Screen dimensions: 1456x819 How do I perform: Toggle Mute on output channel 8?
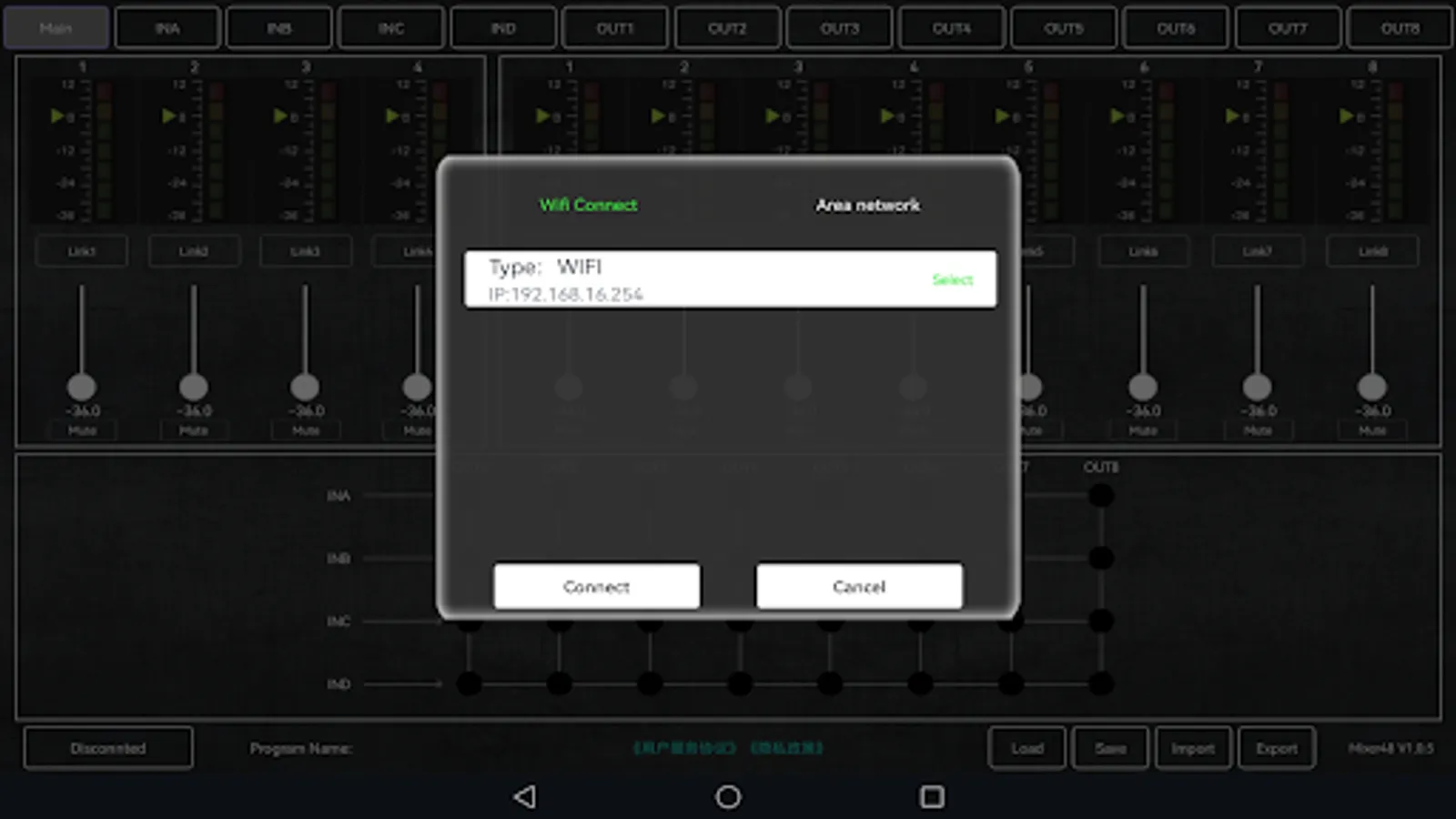1372,430
